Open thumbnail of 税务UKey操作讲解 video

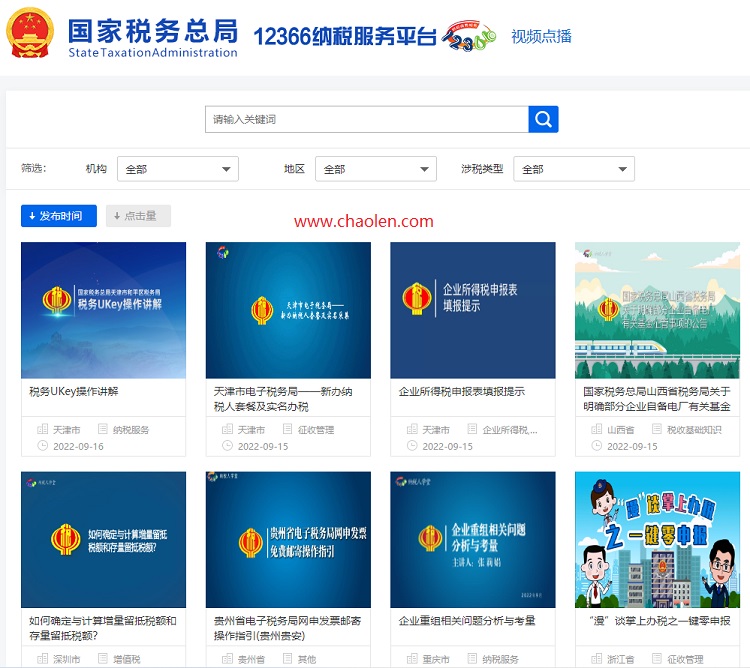point(103,310)
